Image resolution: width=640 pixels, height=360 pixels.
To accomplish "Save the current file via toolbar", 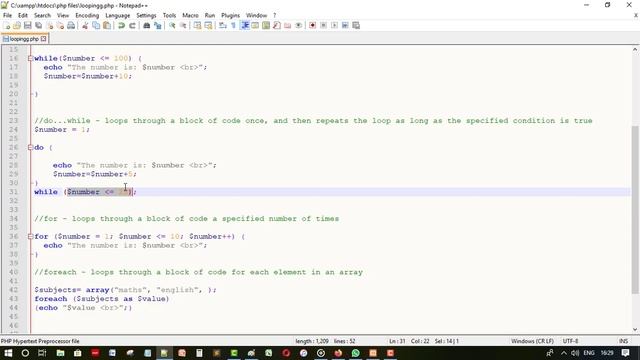I will pyautogui.click(x=27, y=25).
